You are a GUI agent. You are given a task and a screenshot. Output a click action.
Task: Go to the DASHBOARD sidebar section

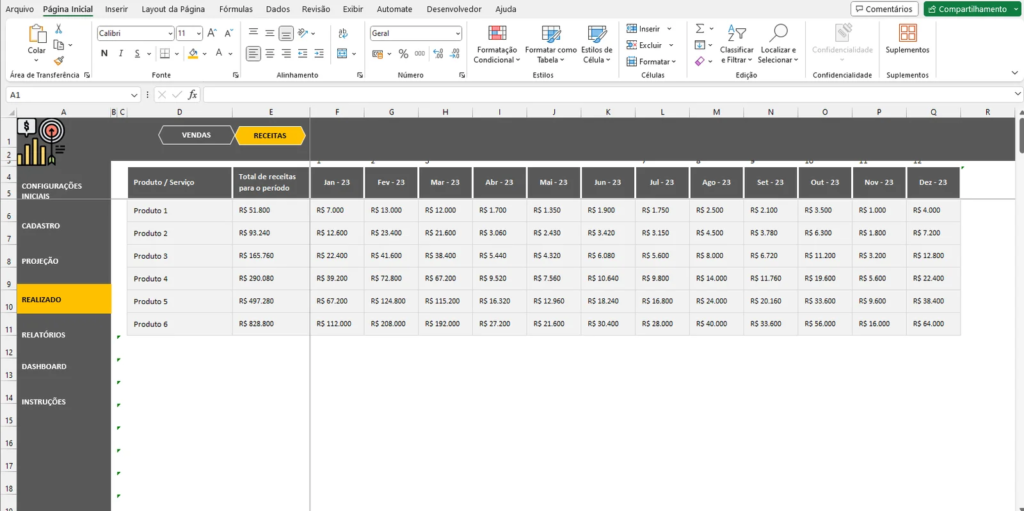pyautogui.click(x=44, y=366)
